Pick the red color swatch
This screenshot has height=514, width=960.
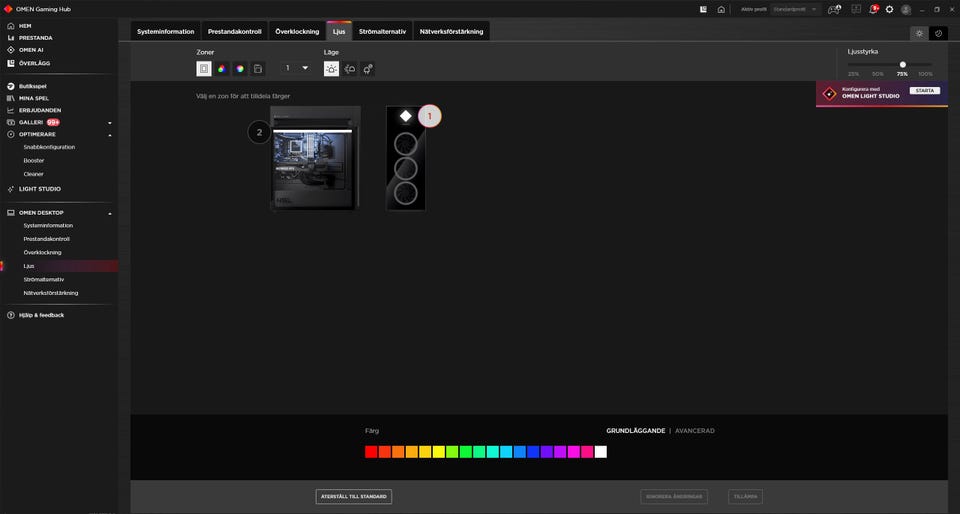click(x=371, y=452)
